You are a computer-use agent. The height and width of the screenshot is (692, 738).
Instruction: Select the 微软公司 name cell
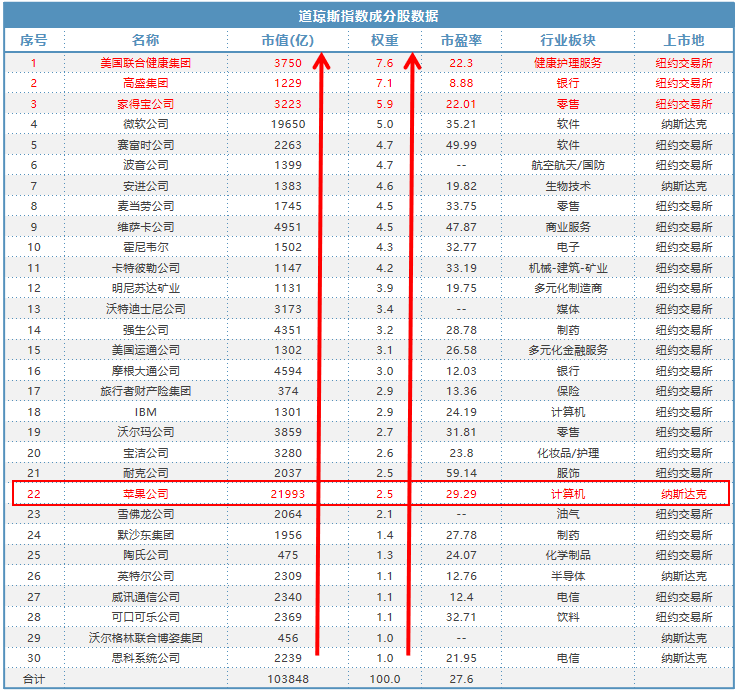coord(145,124)
